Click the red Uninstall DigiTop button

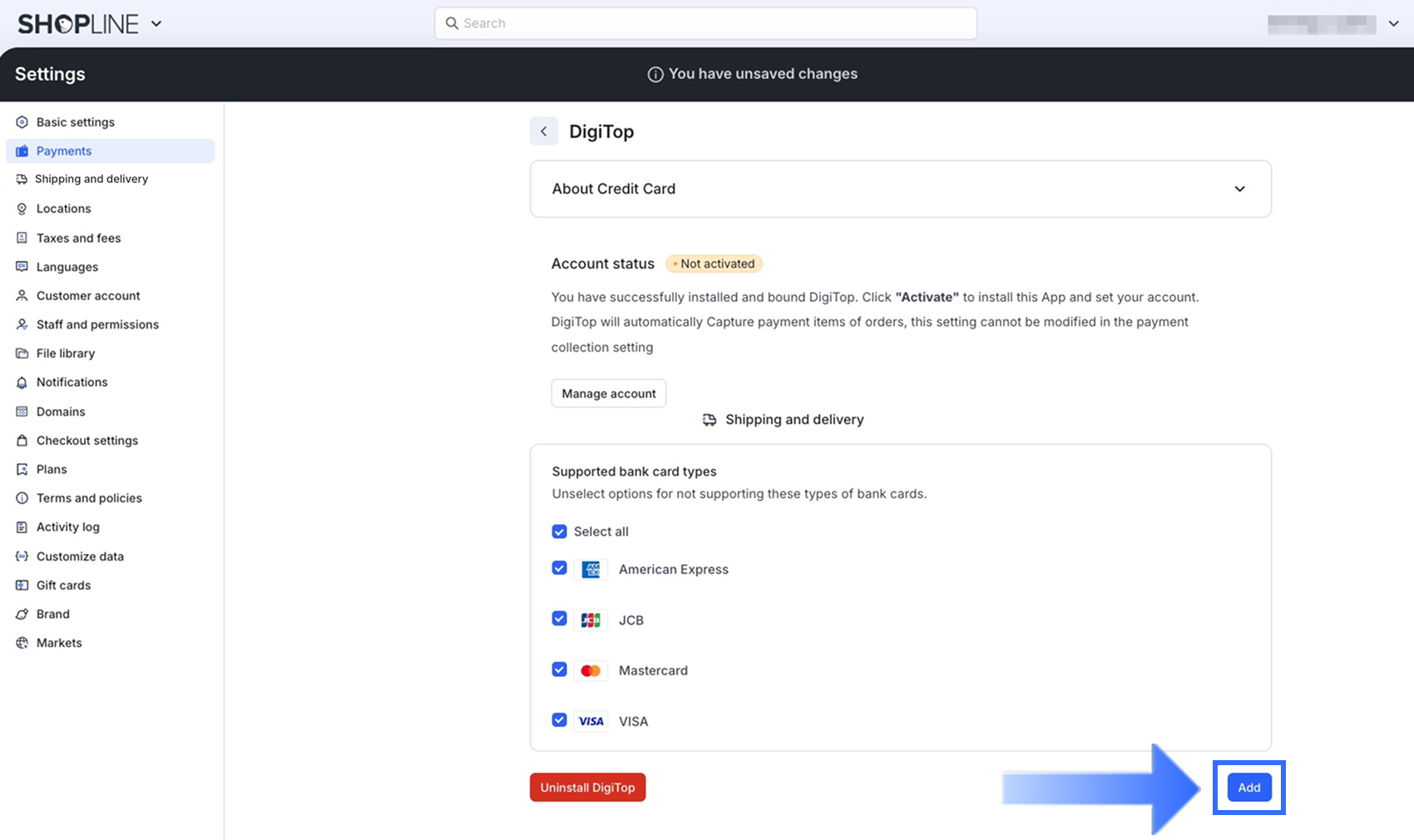[587, 788]
